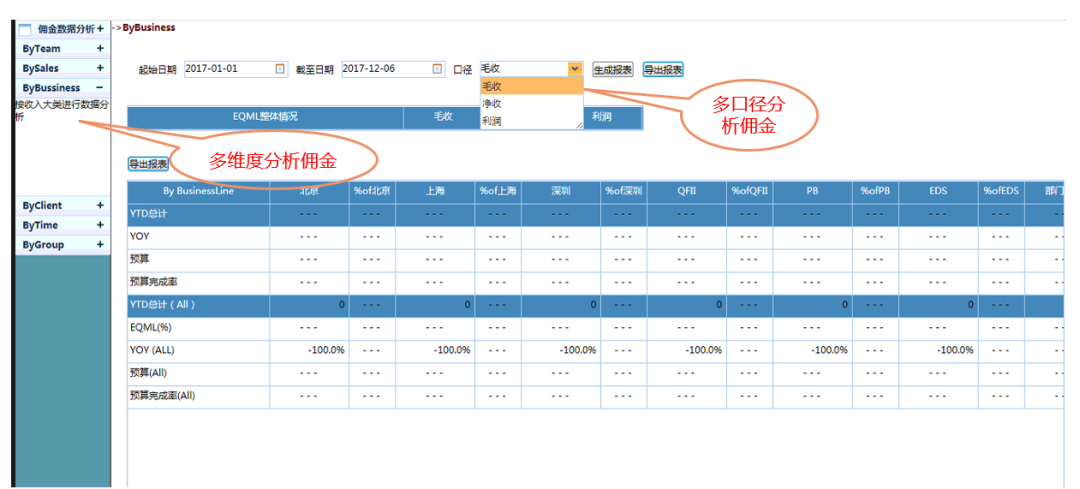Open the start date calendar picker

pos(280,69)
